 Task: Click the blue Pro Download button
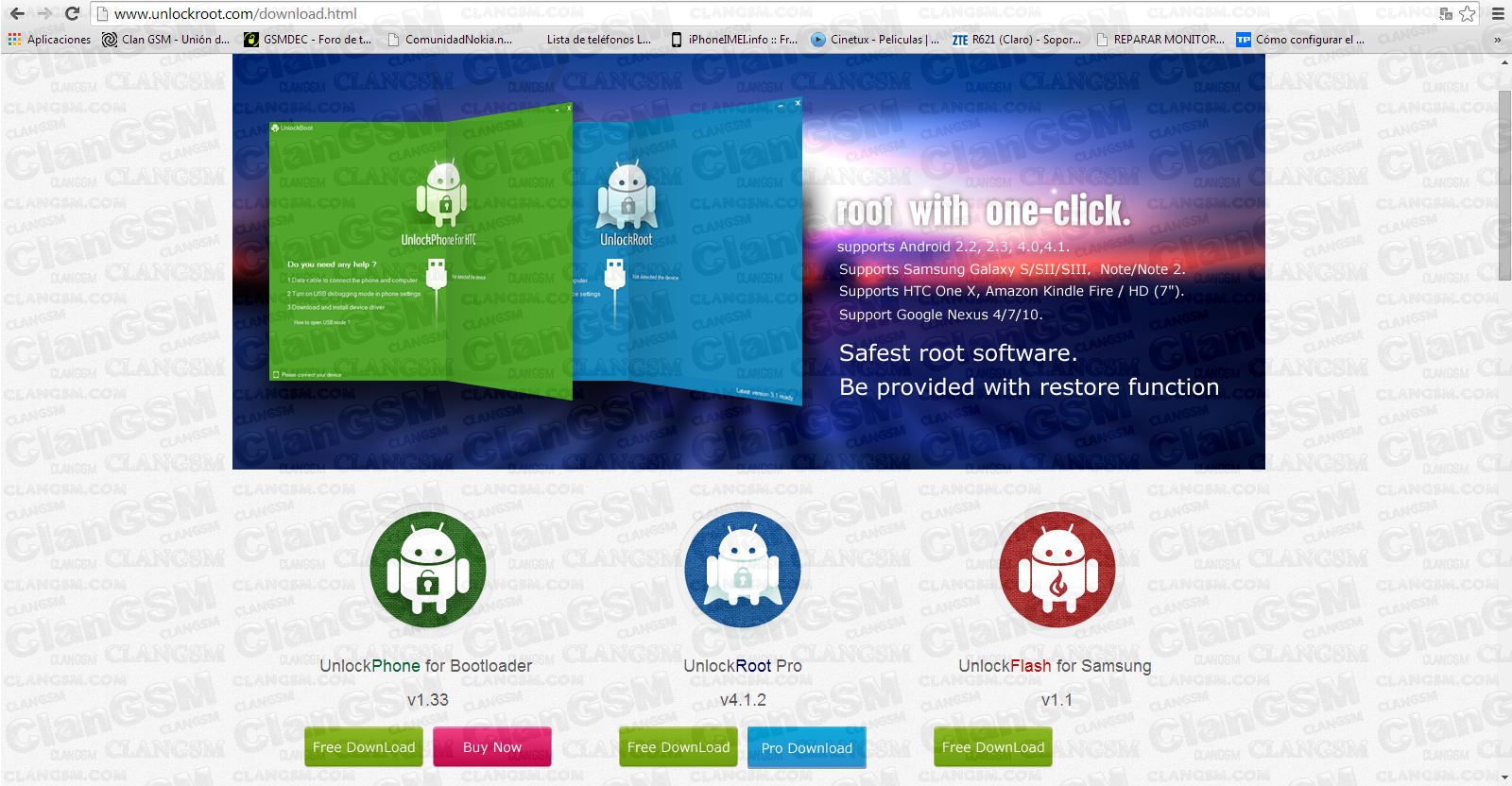tap(807, 747)
